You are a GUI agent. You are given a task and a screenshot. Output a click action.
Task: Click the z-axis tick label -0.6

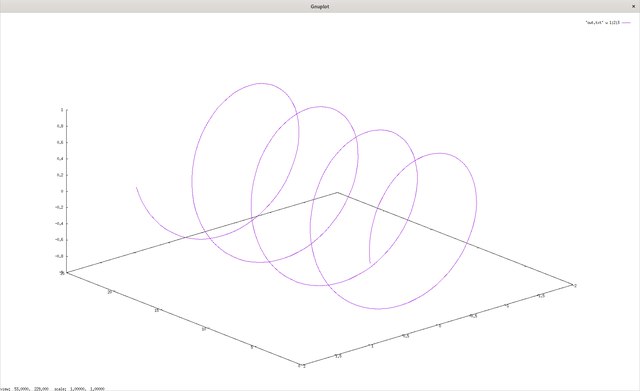pos(59,240)
